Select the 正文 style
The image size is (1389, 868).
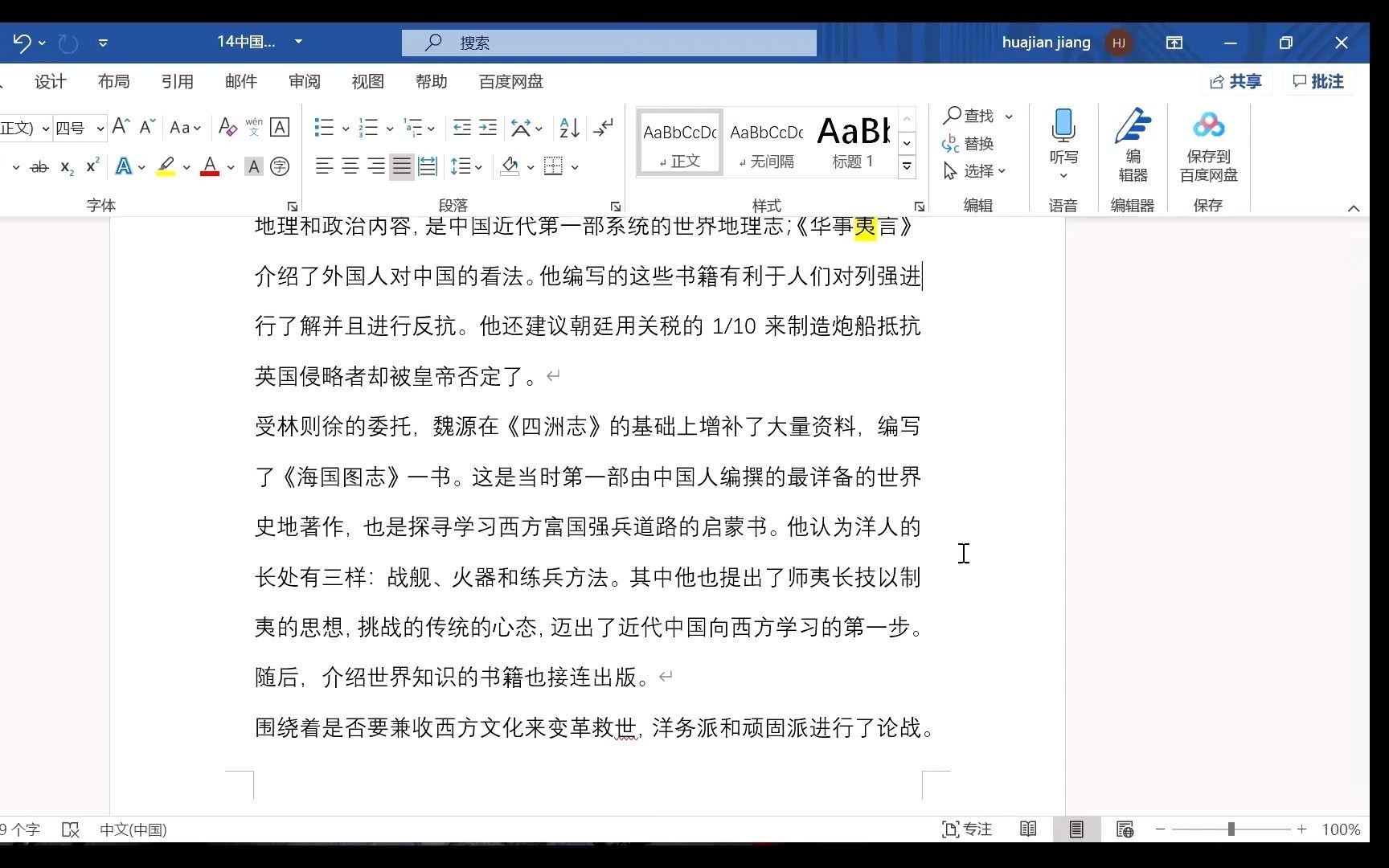point(680,142)
